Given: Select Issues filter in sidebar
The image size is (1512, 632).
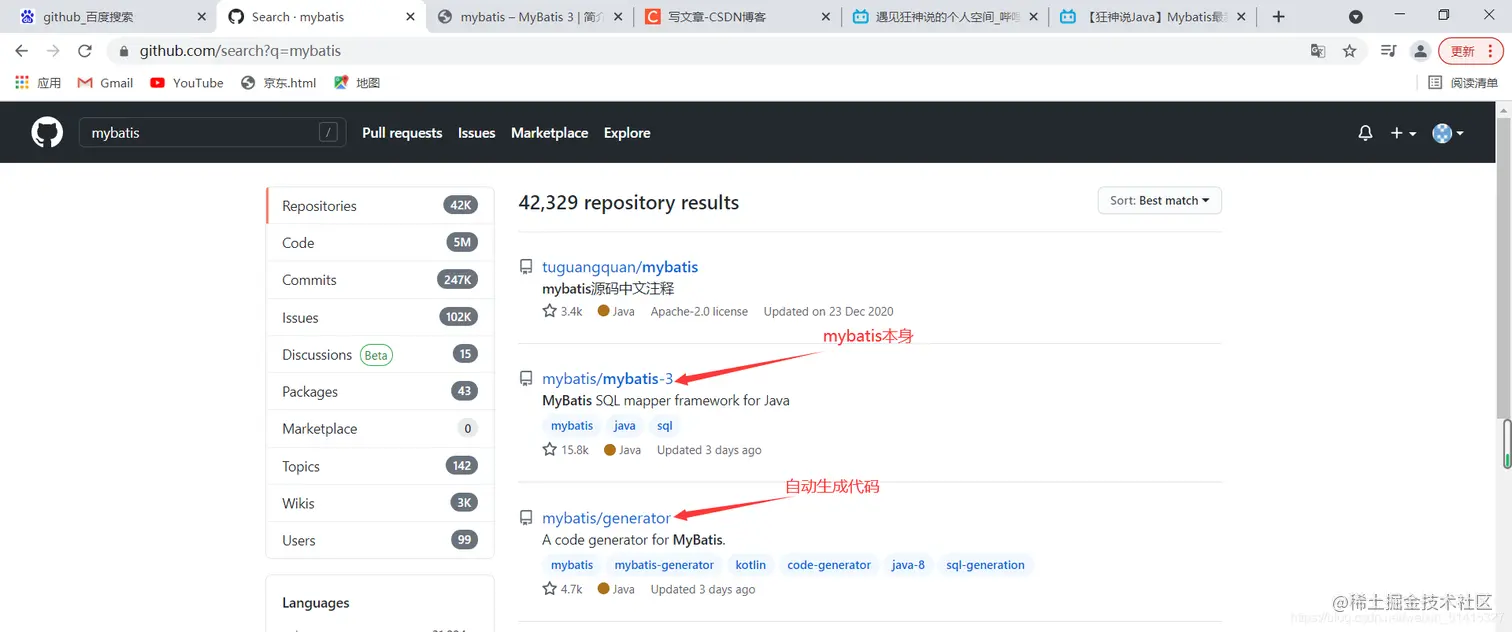Looking at the screenshot, I should pos(380,317).
